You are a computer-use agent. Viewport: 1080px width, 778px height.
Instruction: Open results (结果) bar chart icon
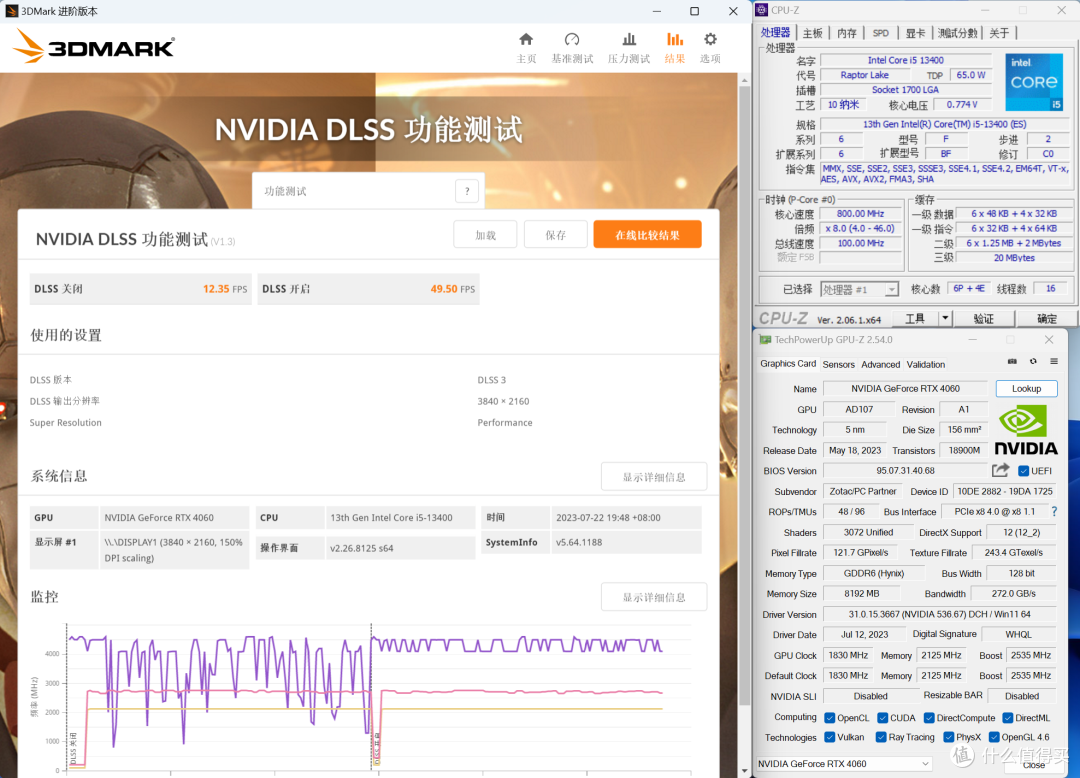click(x=675, y=39)
